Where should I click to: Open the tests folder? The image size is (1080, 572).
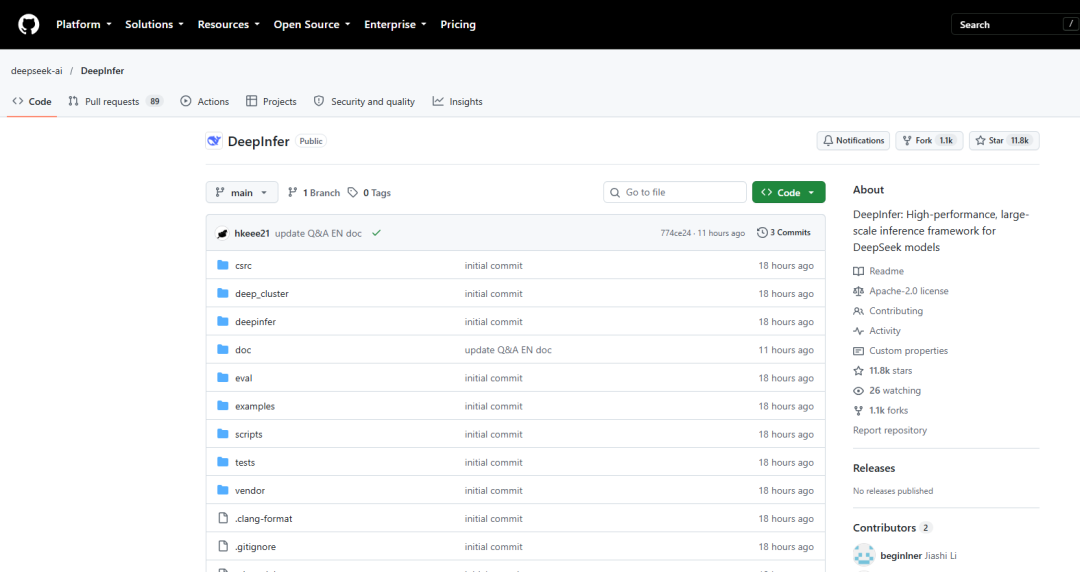(x=245, y=462)
